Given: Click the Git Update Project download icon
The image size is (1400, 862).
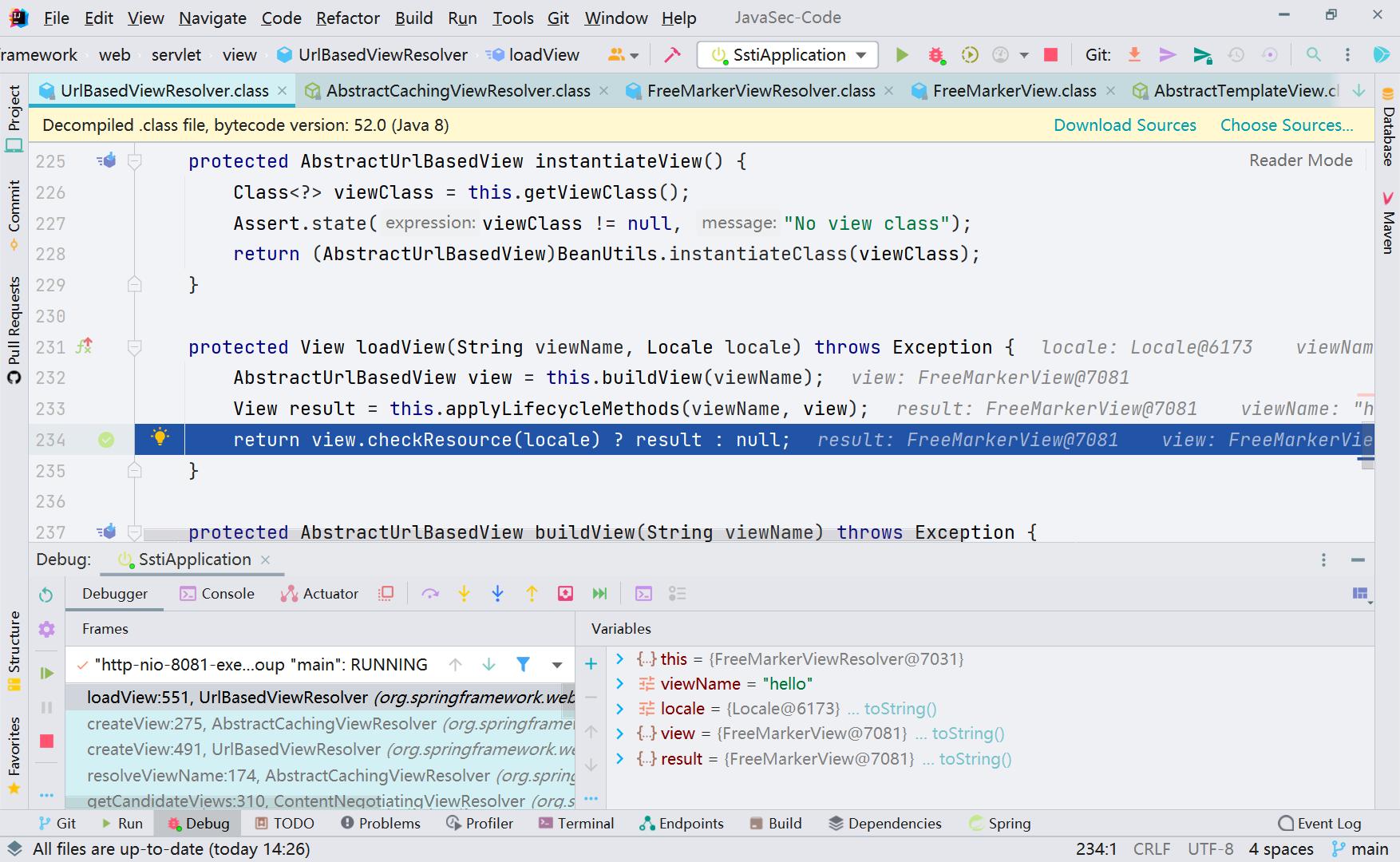Looking at the screenshot, I should click(x=1134, y=54).
